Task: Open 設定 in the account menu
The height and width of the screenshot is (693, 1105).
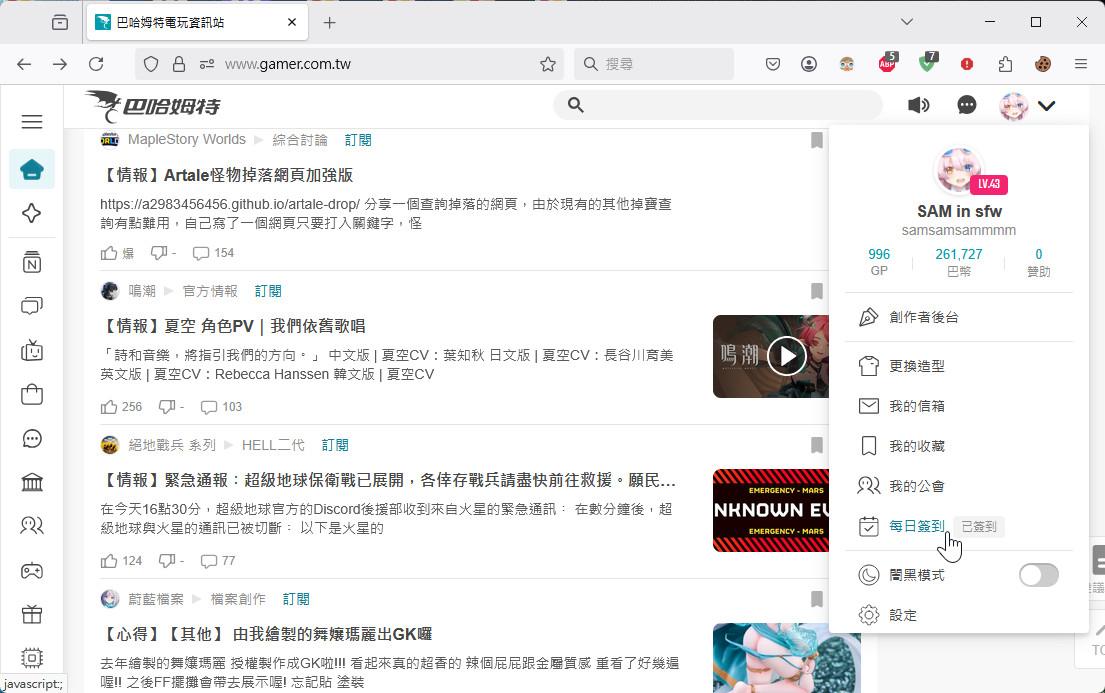Action: [902, 615]
